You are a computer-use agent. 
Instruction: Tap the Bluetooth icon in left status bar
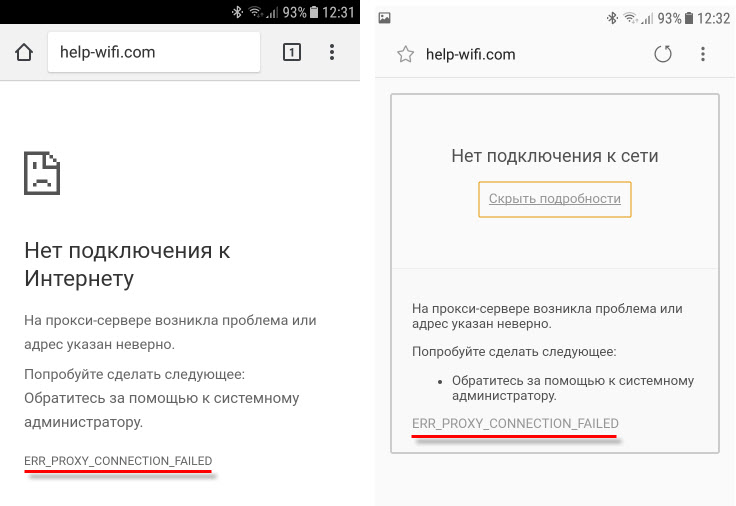click(x=237, y=12)
